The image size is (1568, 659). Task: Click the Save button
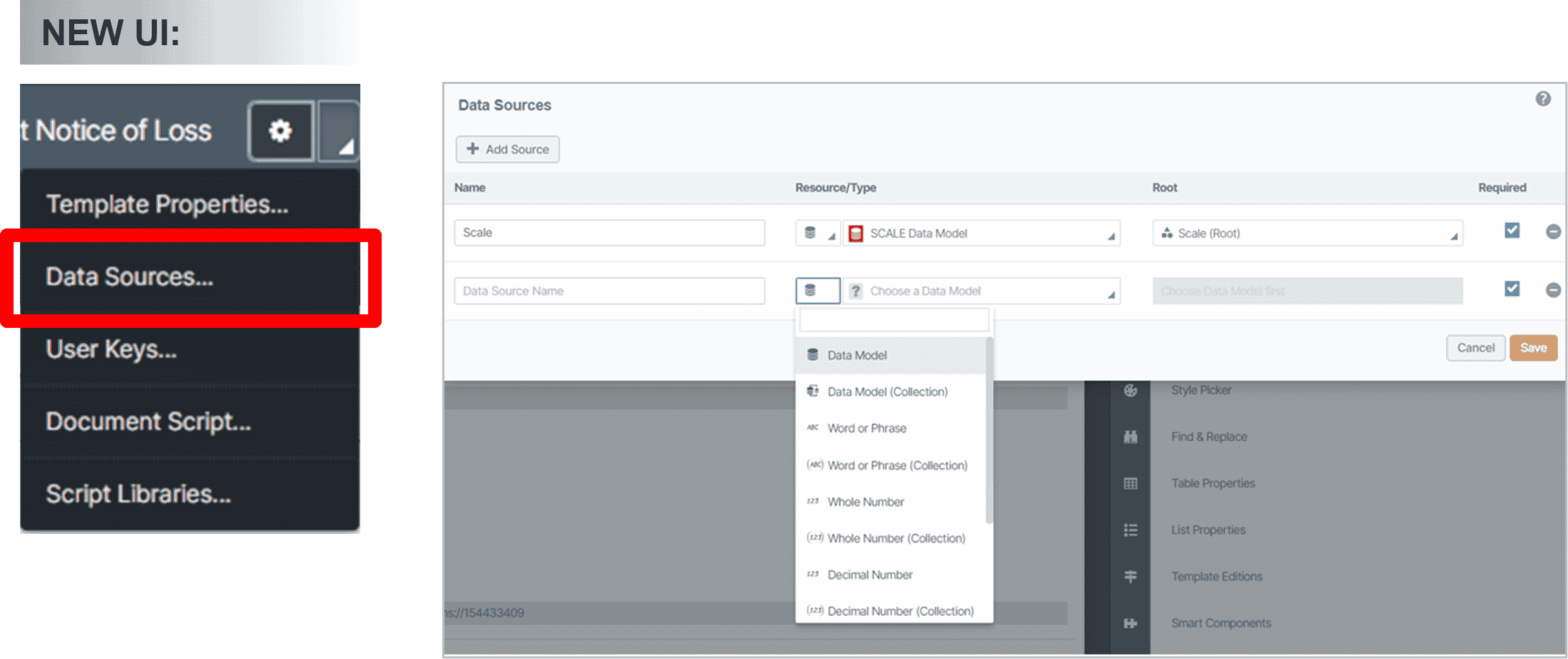point(1533,348)
